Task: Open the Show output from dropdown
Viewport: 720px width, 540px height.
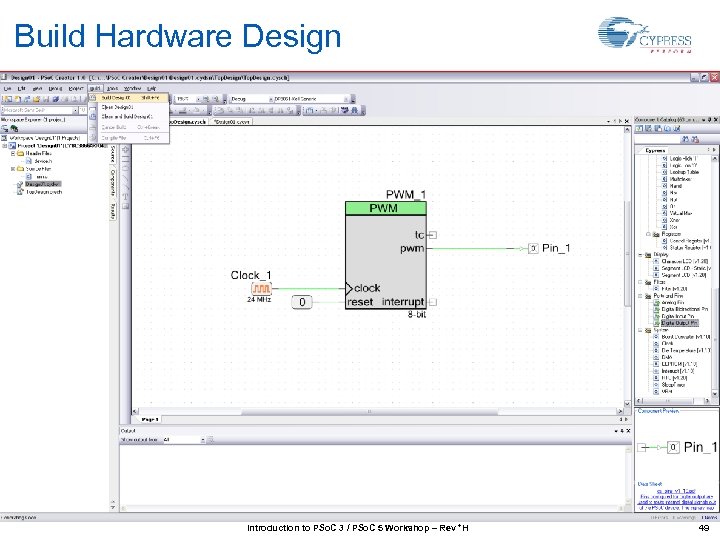Action: coord(183,440)
